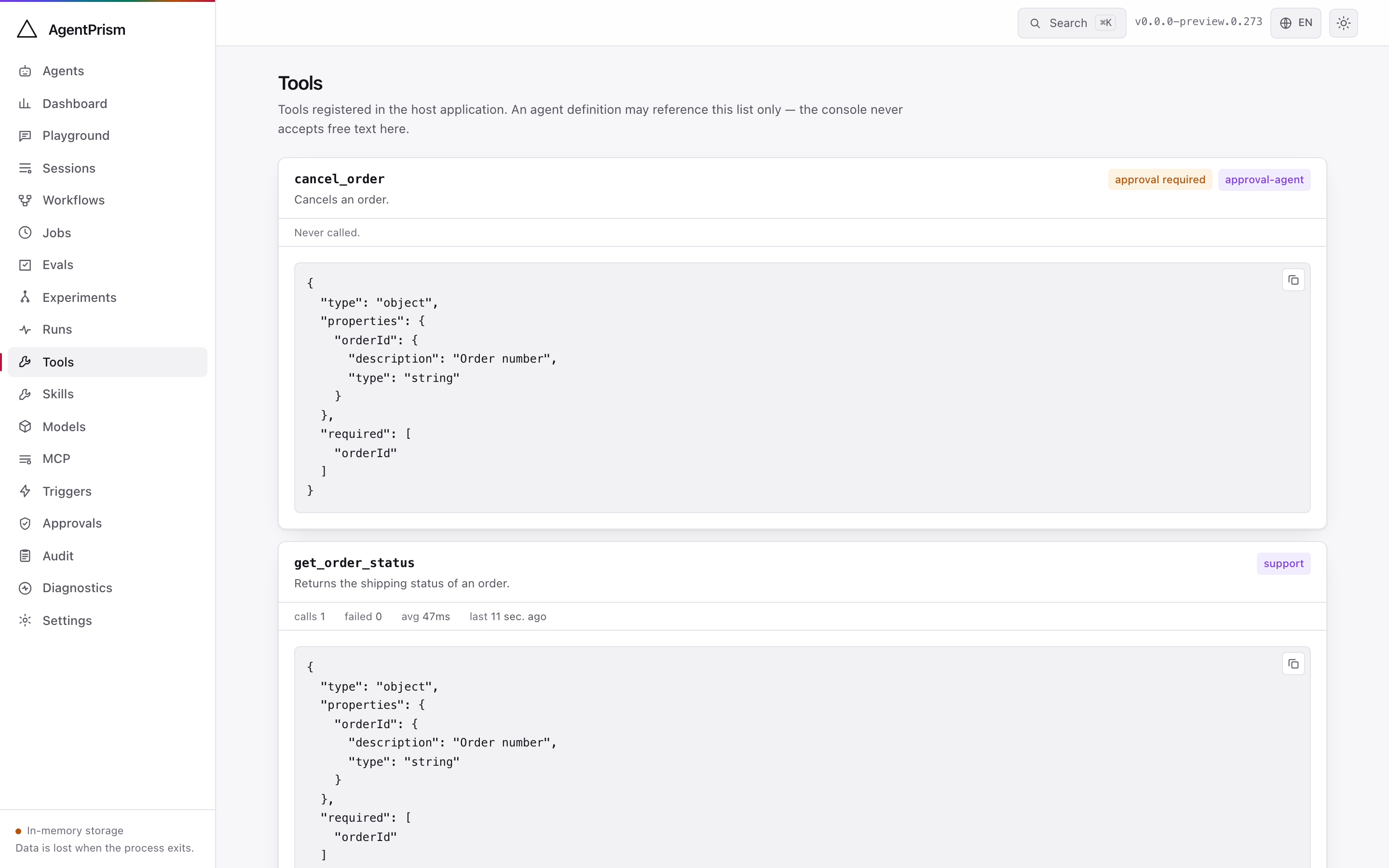Open the Approvals page

coord(108,524)
